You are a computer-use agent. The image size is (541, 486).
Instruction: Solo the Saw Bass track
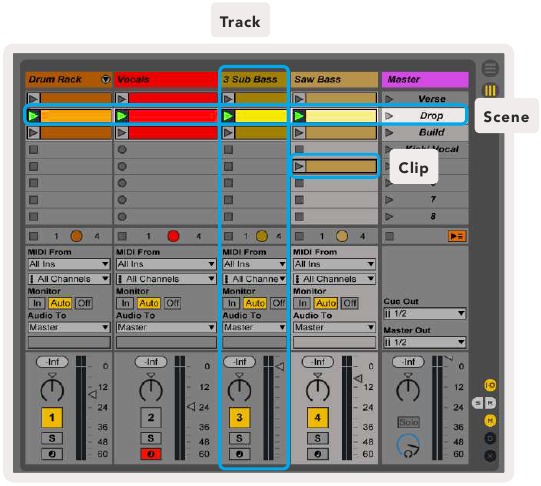click(x=317, y=438)
